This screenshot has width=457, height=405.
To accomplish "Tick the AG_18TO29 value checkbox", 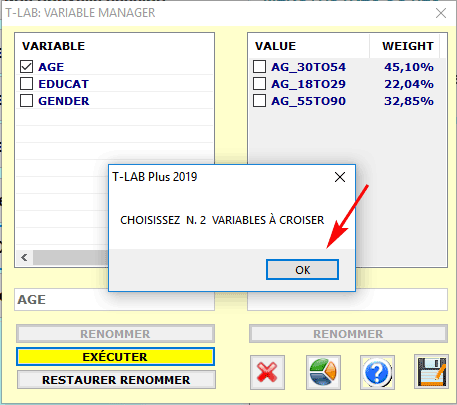I will click(x=259, y=84).
